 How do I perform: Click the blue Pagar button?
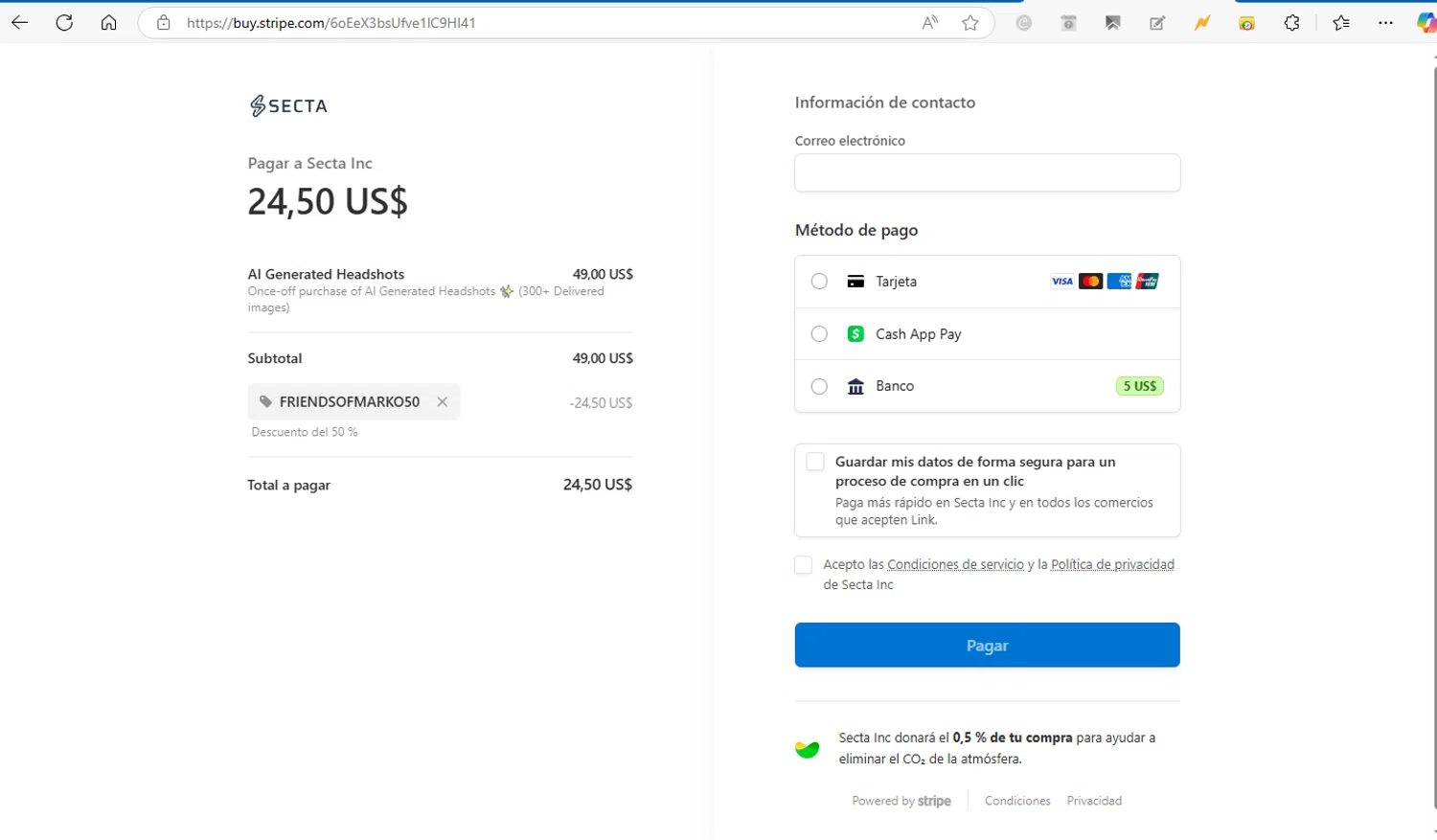(x=987, y=645)
